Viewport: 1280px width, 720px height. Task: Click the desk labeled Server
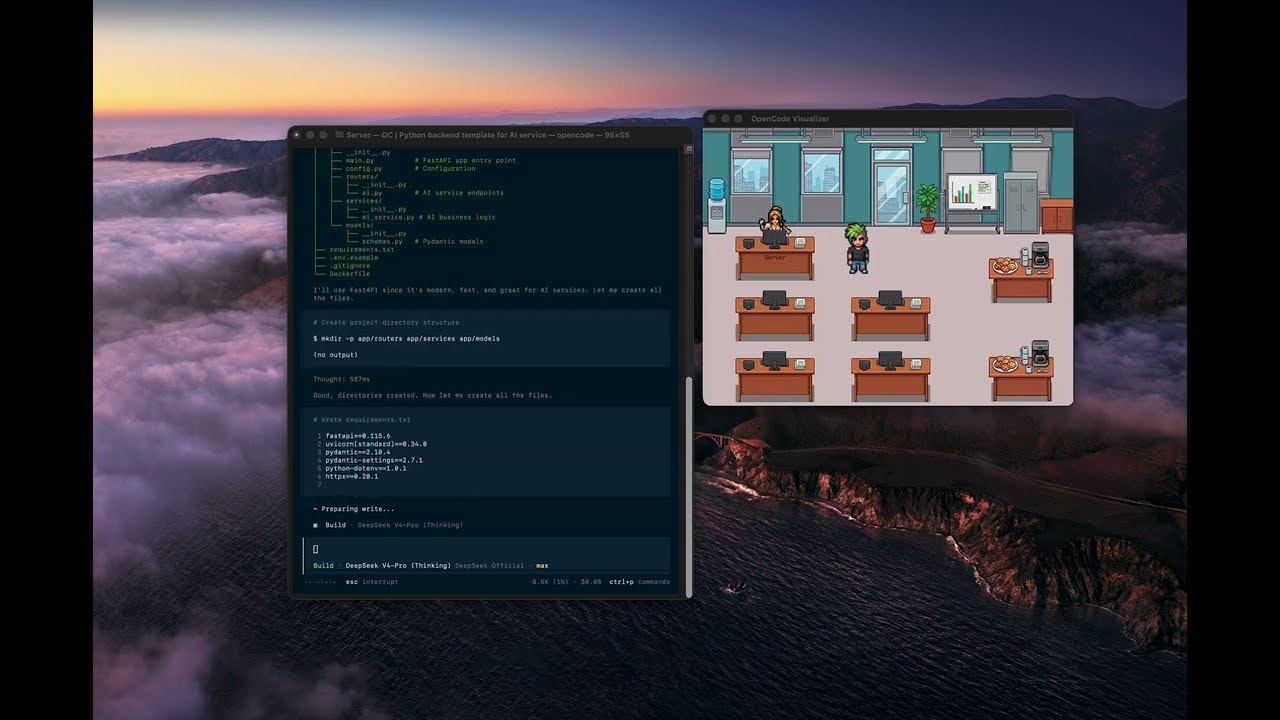pos(775,258)
